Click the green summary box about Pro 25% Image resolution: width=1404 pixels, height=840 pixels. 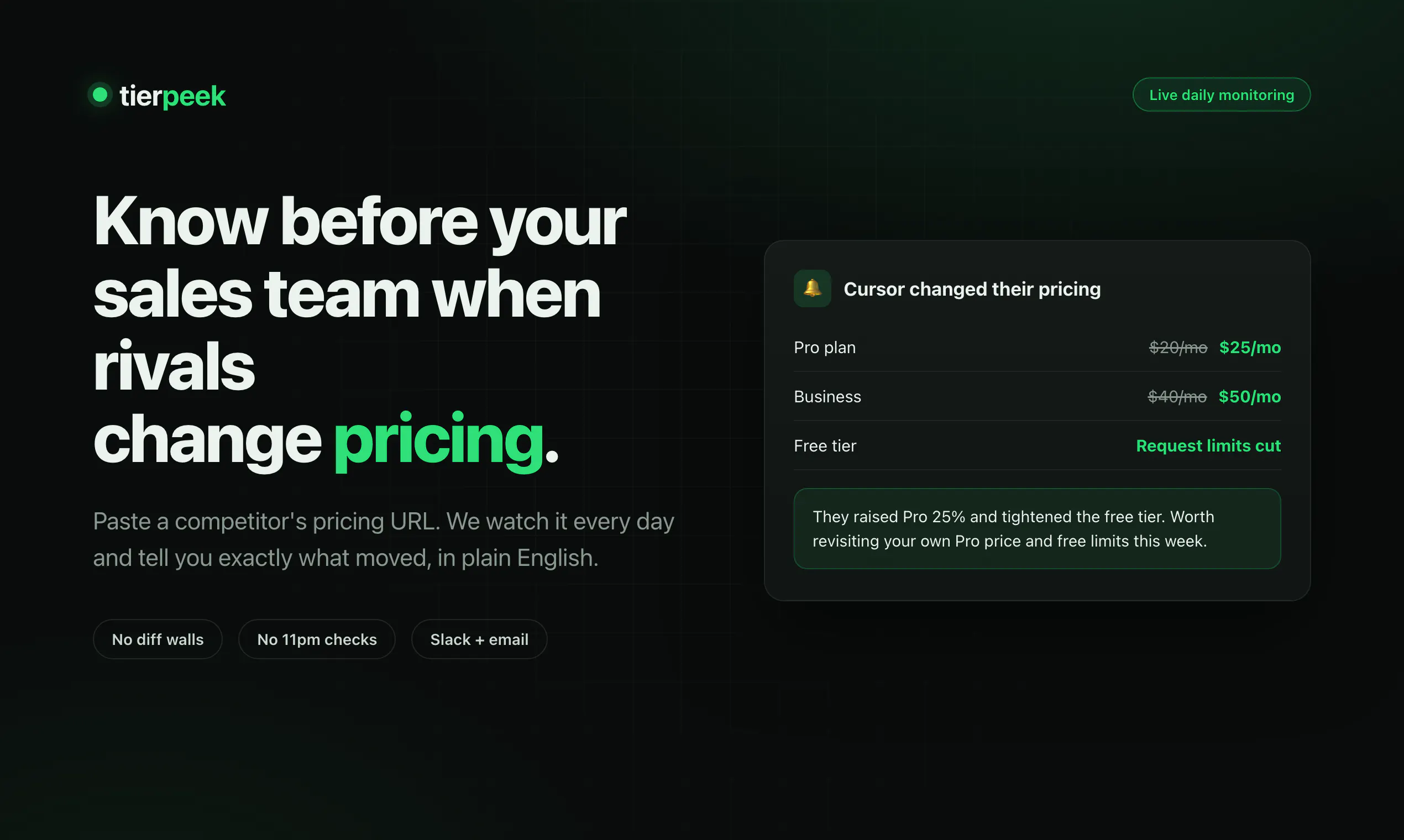(x=1037, y=528)
